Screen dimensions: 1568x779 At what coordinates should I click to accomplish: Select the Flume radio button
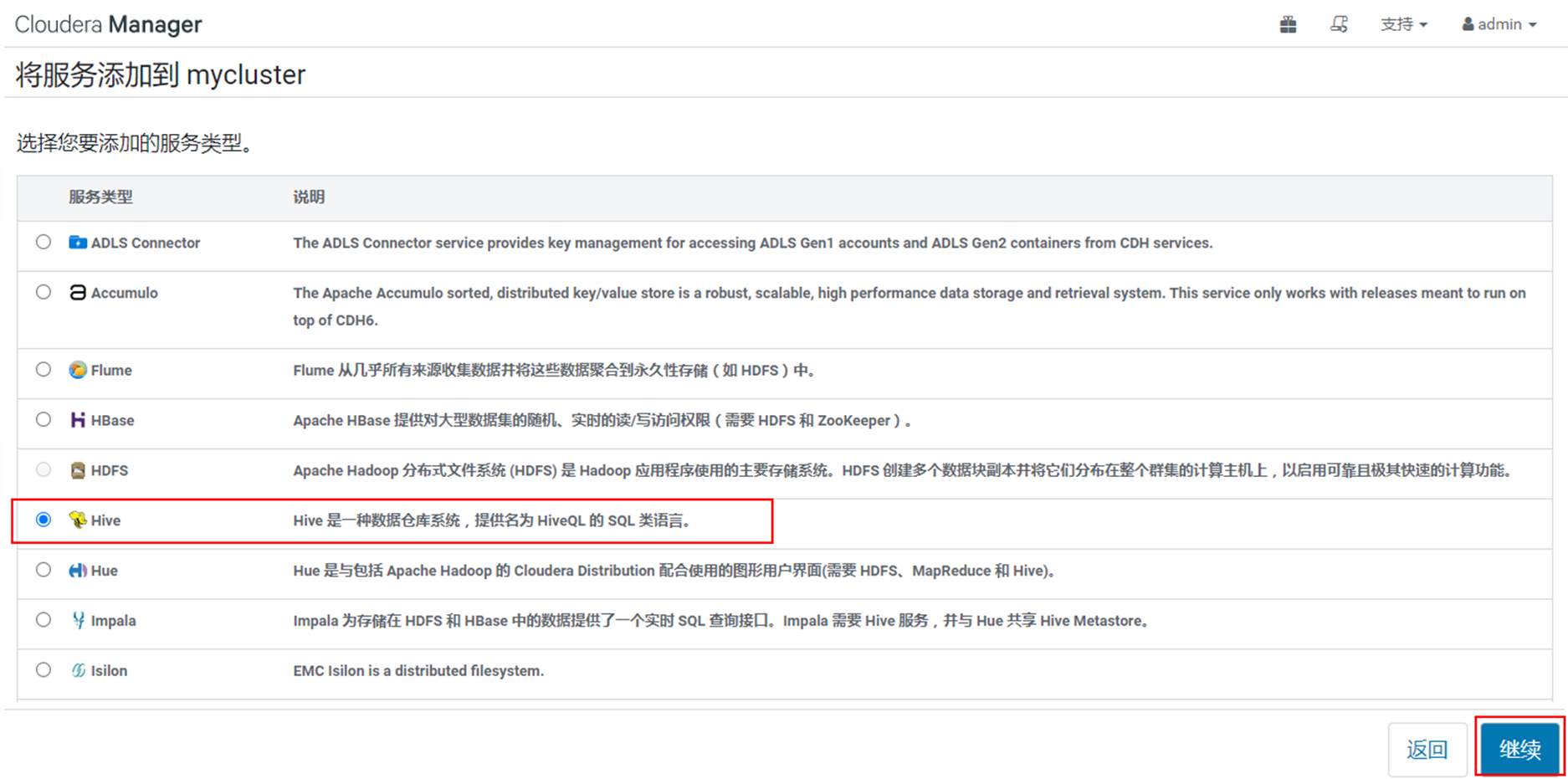click(44, 369)
